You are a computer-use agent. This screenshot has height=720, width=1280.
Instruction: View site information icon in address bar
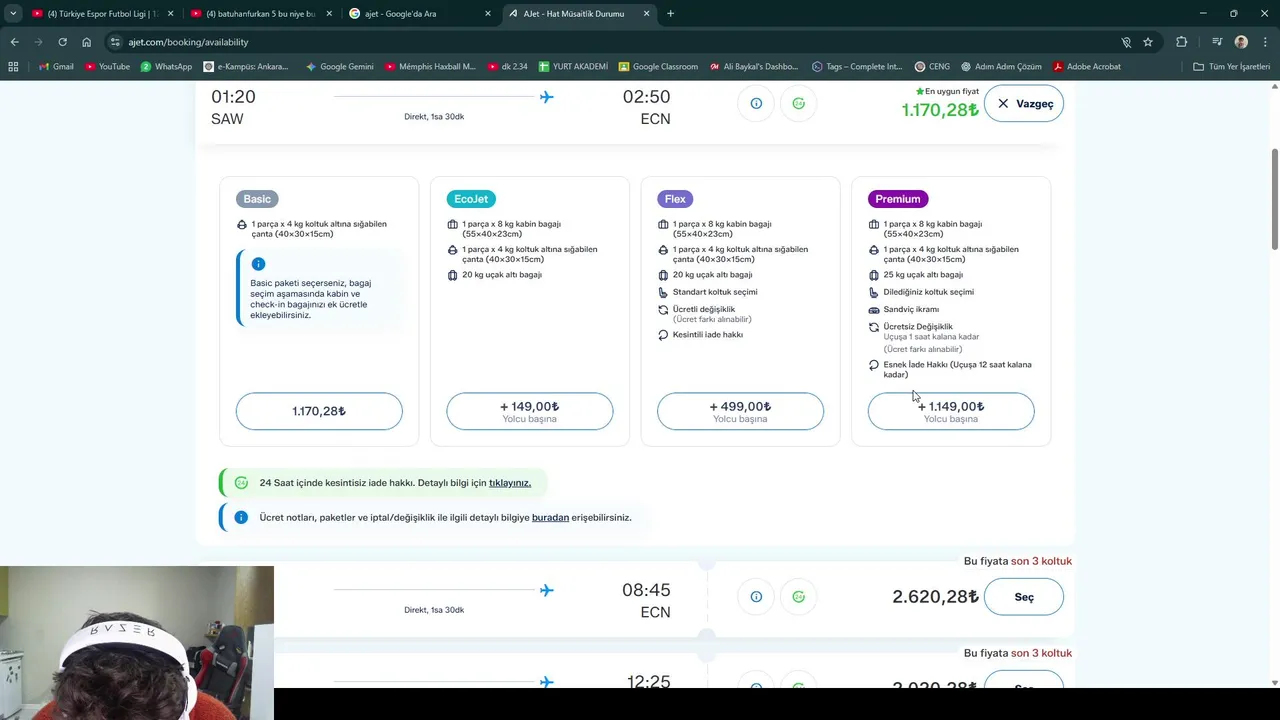pyautogui.click(x=115, y=42)
